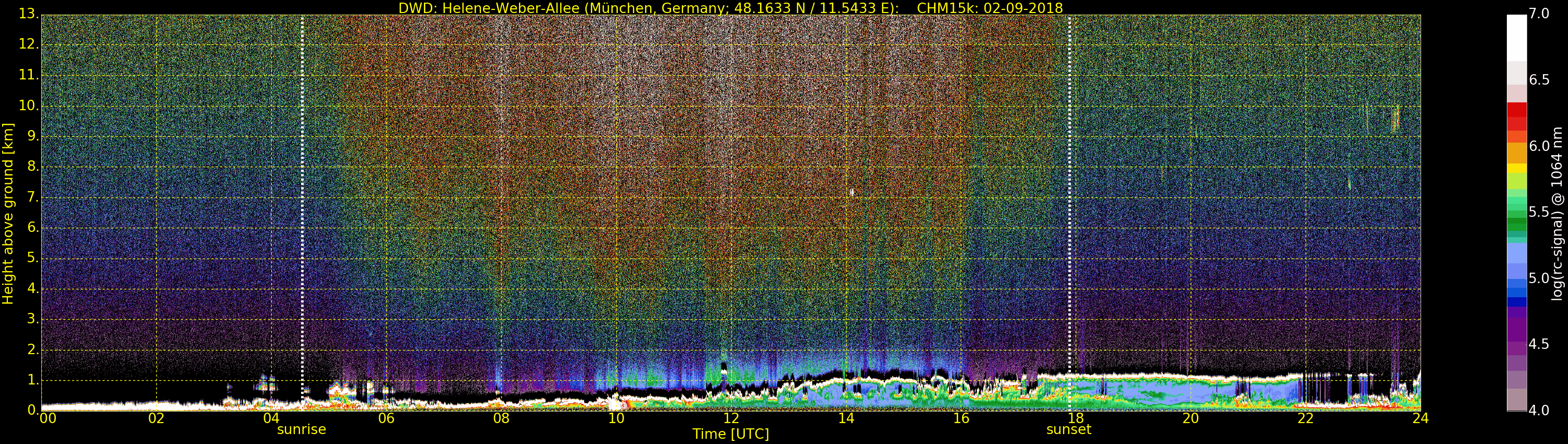Click the 5.5 tick label on the colorbar

pyautogui.click(x=1539, y=212)
